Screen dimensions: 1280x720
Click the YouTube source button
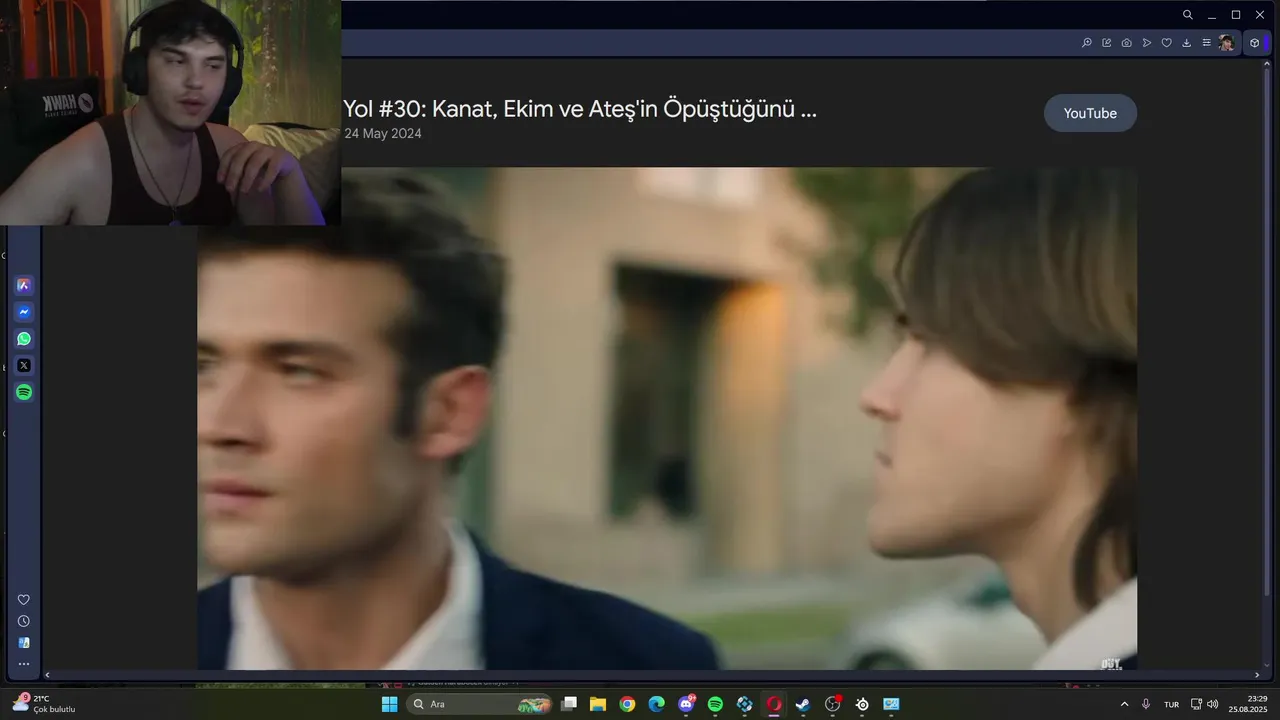click(x=1090, y=113)
